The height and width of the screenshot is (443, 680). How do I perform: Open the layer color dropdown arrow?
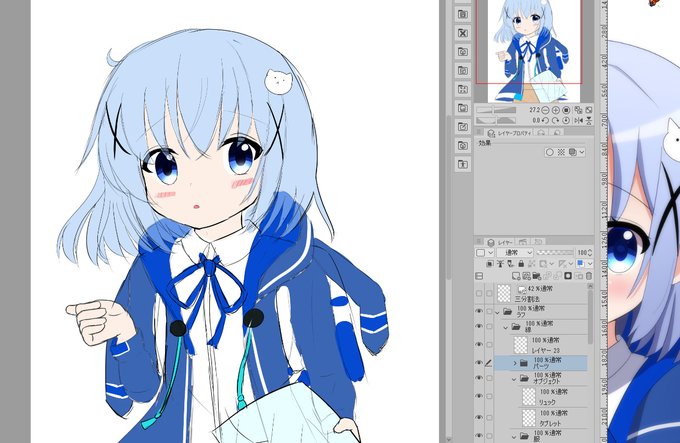590,264
